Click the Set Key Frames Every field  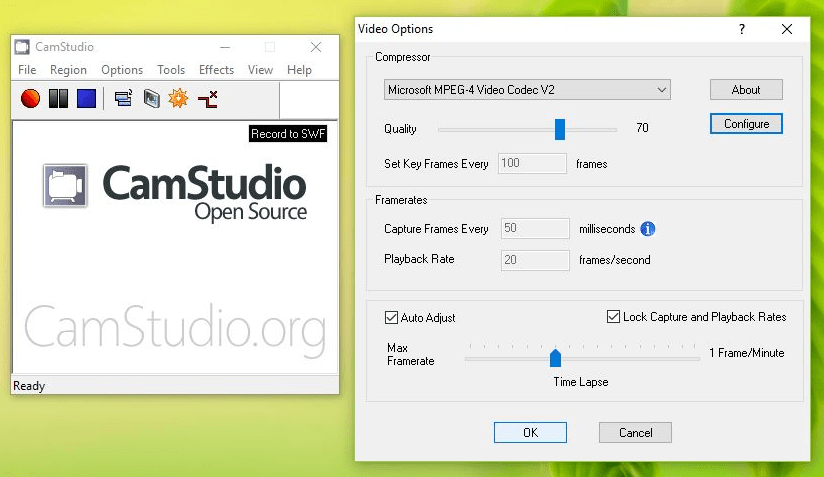[x=532, y=164]
